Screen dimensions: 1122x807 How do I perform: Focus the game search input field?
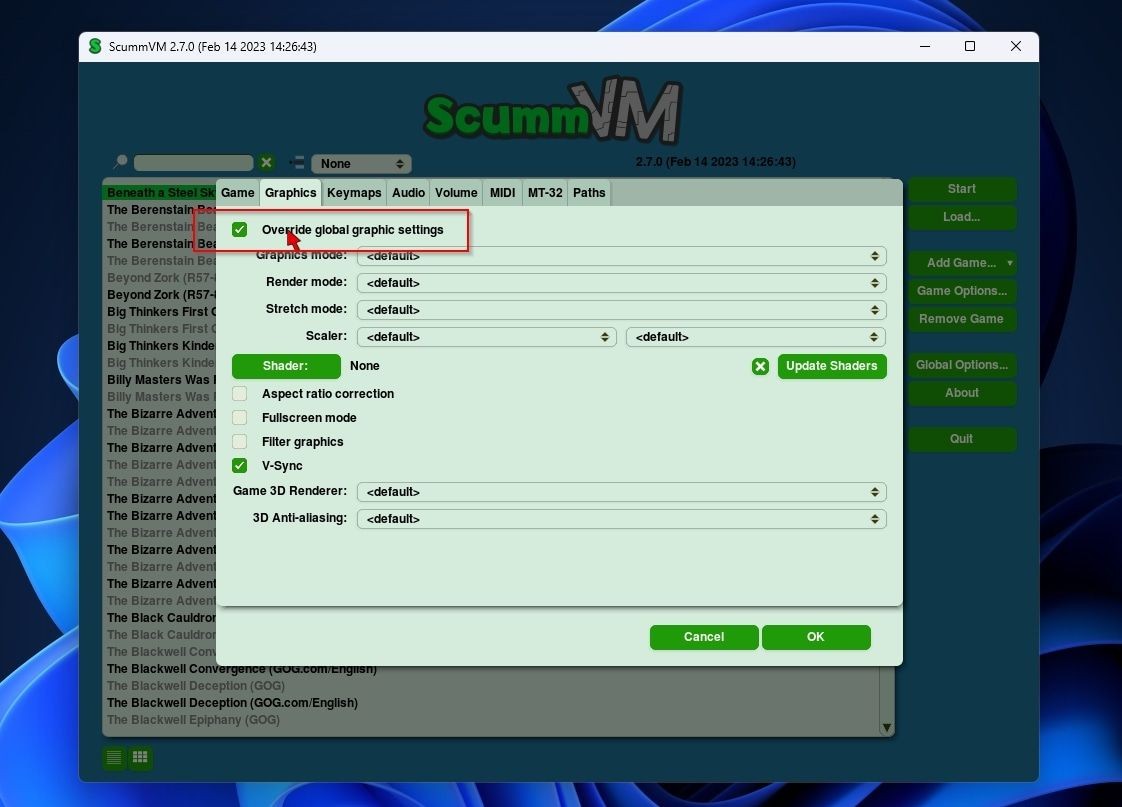[193, 163]
